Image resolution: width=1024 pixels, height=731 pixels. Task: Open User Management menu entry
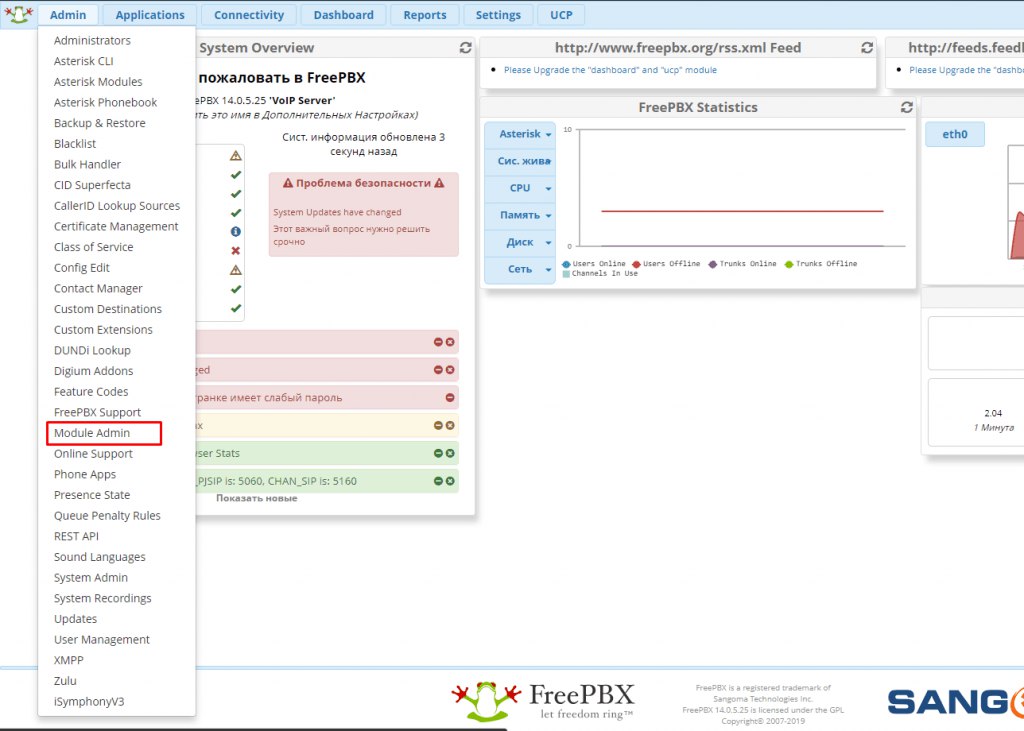(x=101, y=640)
